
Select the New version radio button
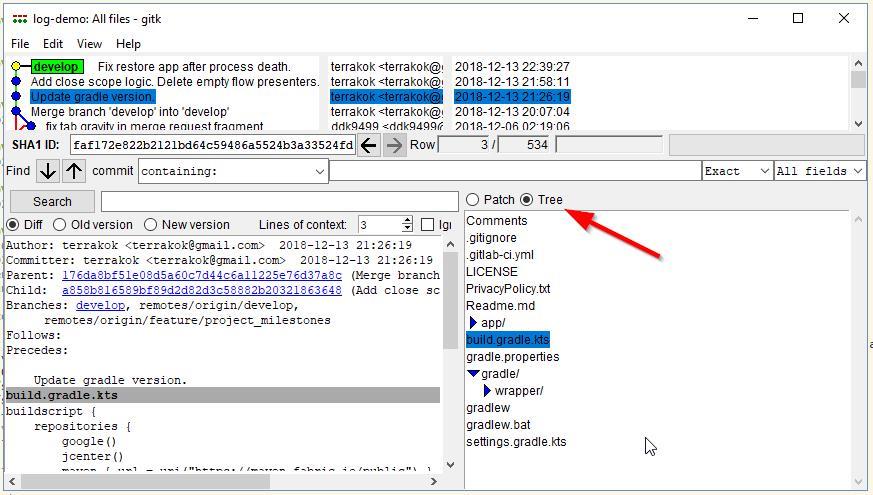(150, 225)
